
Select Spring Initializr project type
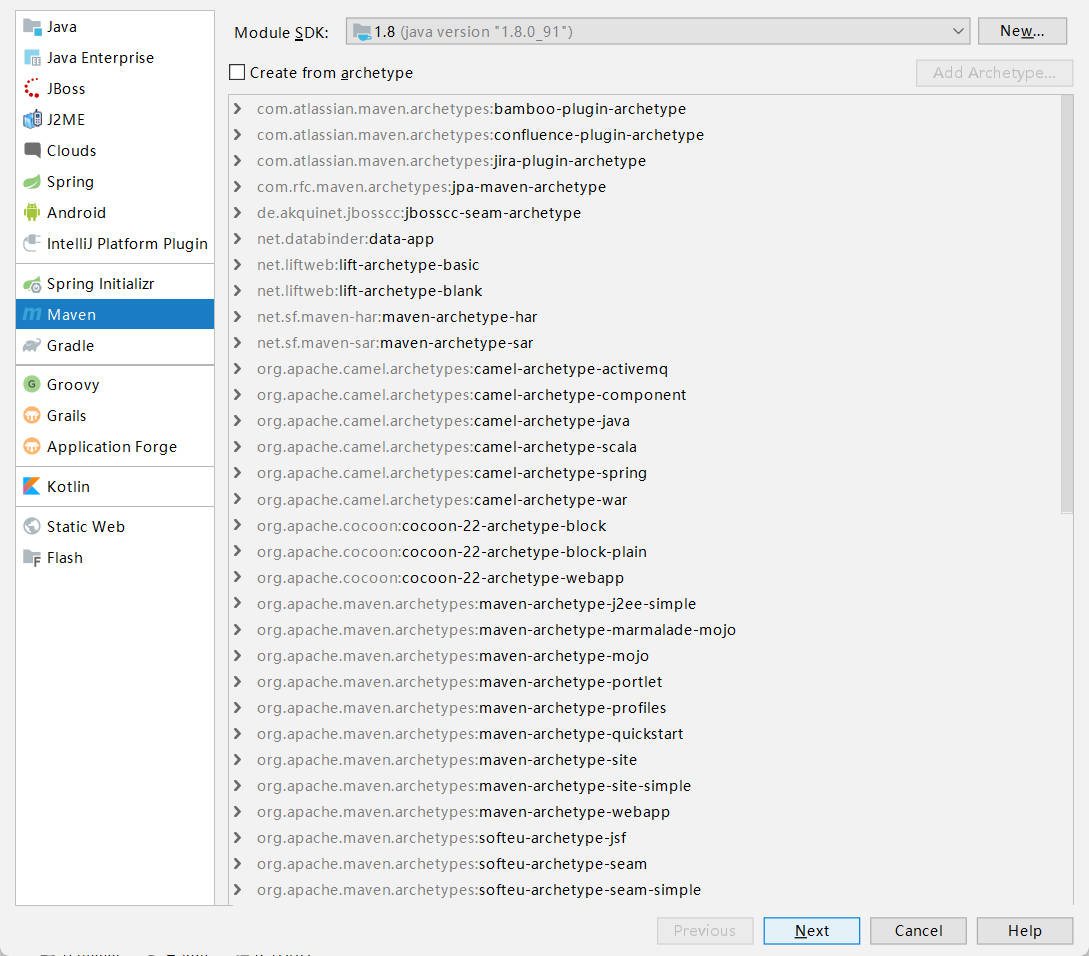(100, 284)
